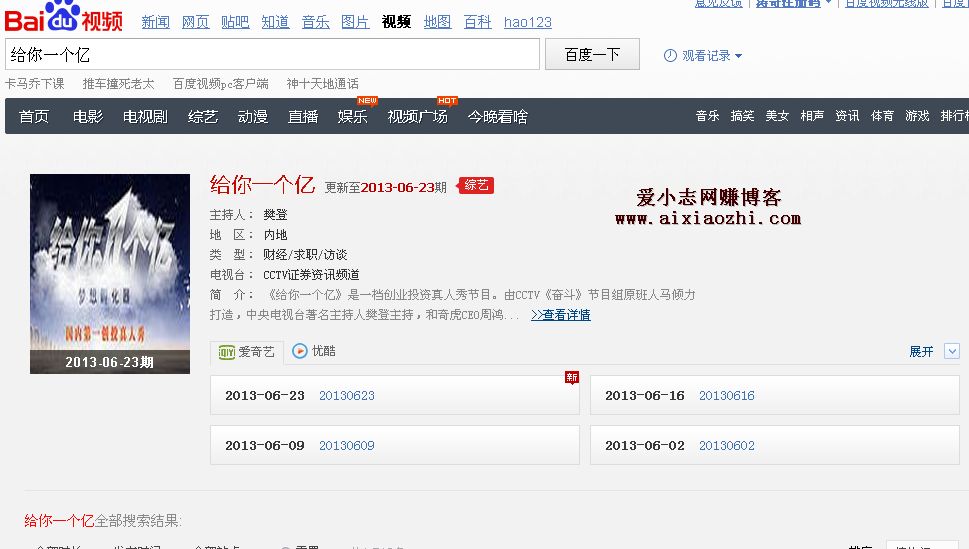Click hot search 神十天地通话
The width and height of the screenshot is (969, 549).
coord(323,83)
